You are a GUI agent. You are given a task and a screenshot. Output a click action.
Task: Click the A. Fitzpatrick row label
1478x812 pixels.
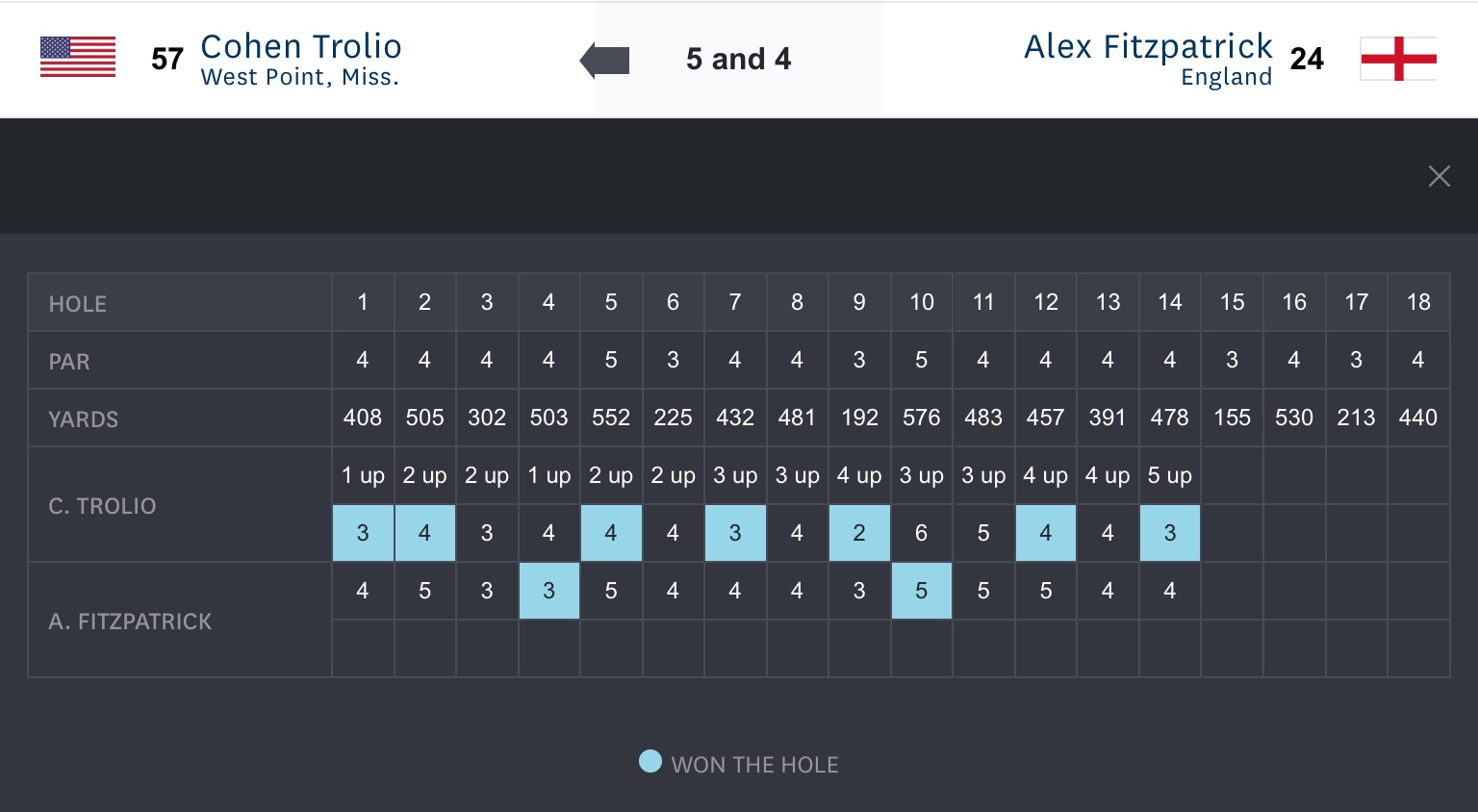click(130, 622)
